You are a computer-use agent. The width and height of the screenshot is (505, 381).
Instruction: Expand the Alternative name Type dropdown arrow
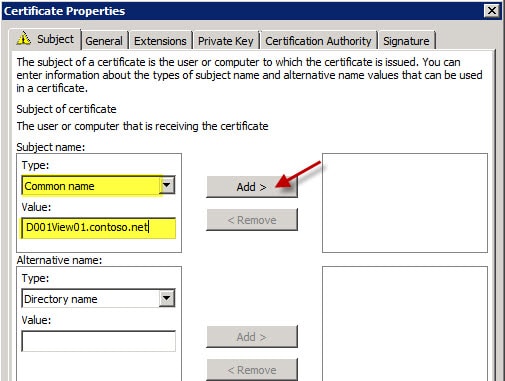coord(167,298)
